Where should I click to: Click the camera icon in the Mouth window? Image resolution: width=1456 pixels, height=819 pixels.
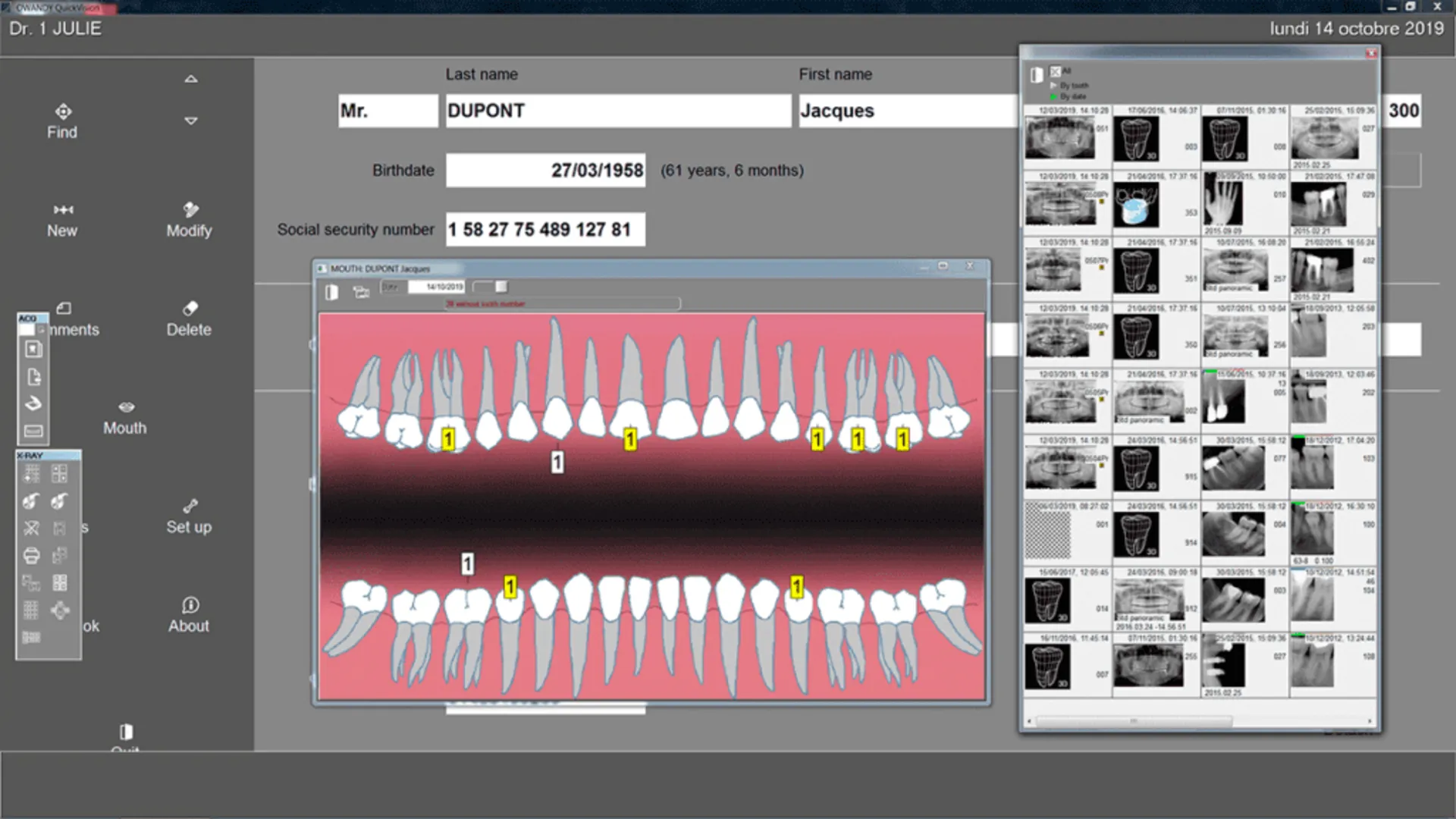(361, 291)
